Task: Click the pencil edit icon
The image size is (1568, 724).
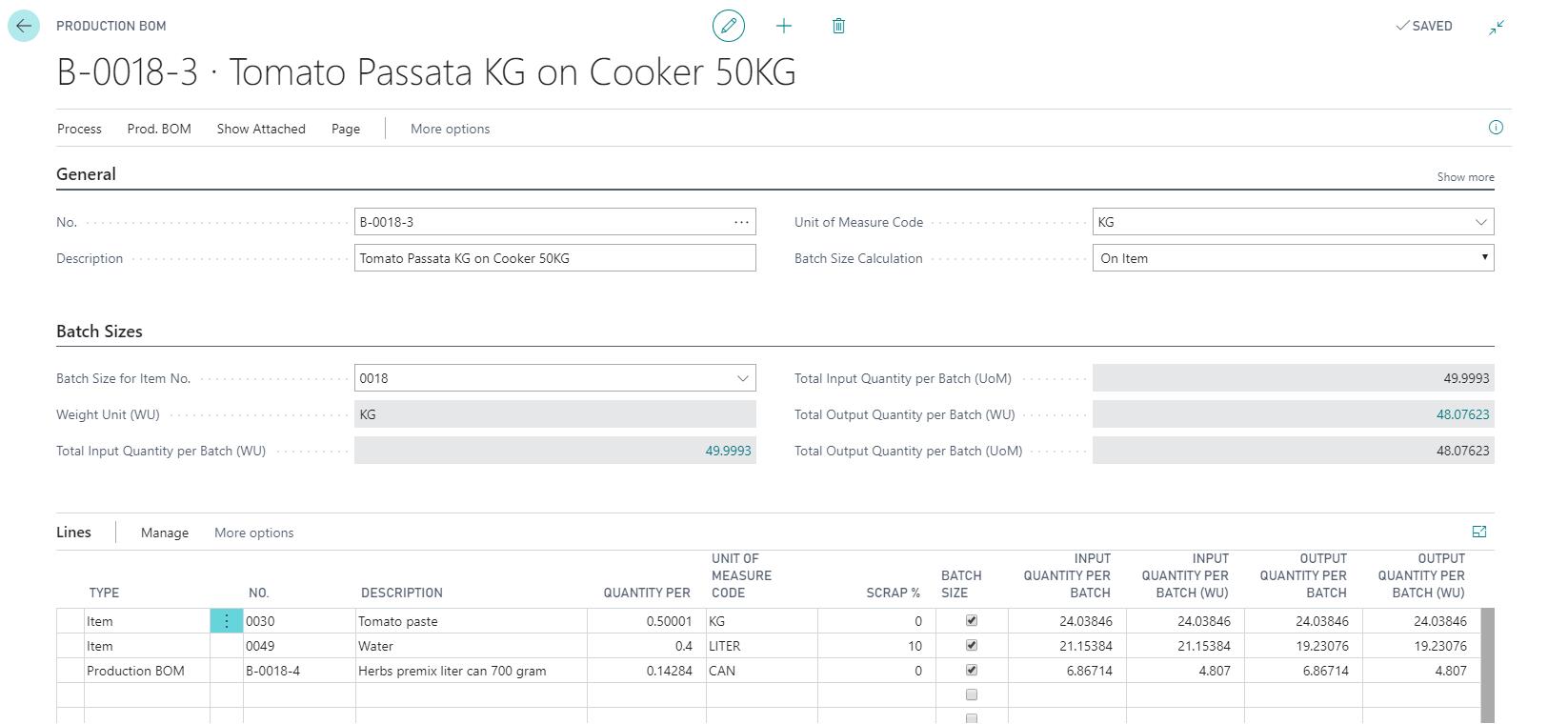Action: (x=729, y=26)
